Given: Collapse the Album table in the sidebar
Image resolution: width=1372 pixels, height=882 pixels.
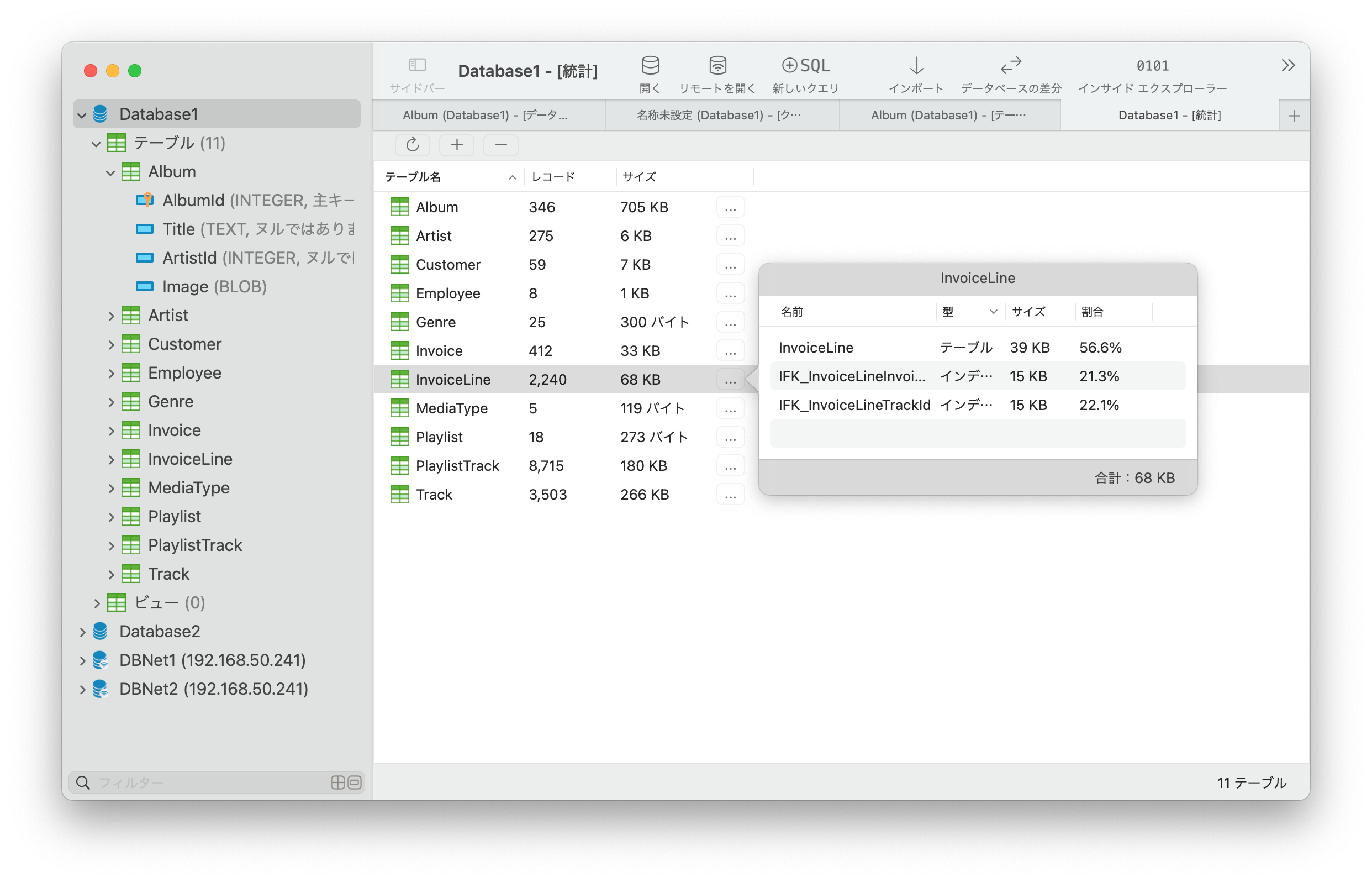Looking at the screenshot, I should tap(110, 172).
